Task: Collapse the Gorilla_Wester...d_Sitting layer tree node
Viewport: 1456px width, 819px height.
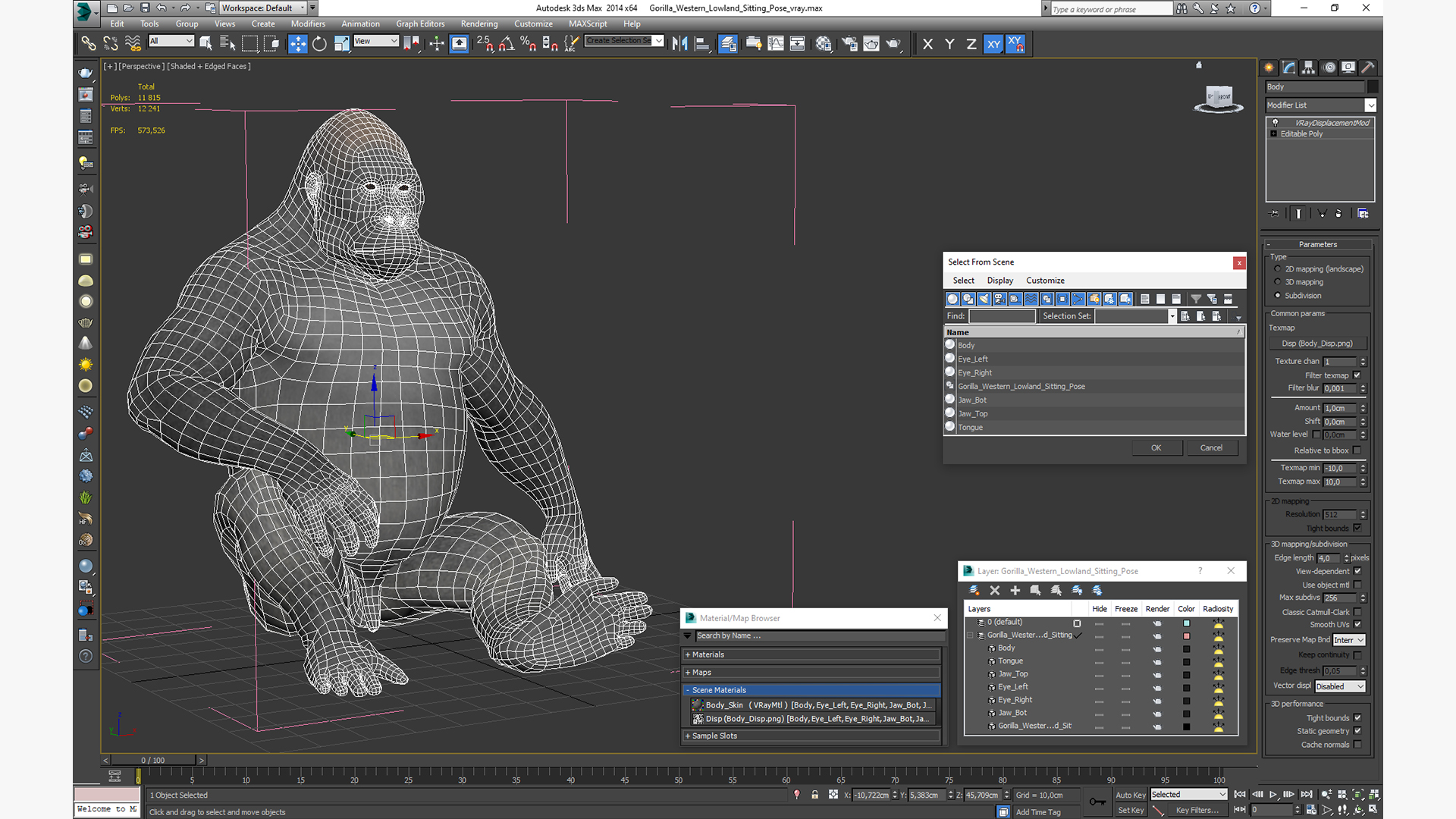Action: click(971, 635)
